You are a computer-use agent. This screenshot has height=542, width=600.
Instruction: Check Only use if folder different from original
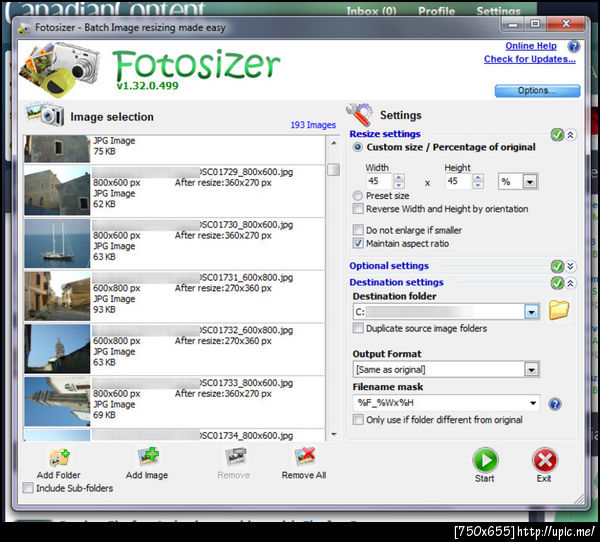pos(358,420)
